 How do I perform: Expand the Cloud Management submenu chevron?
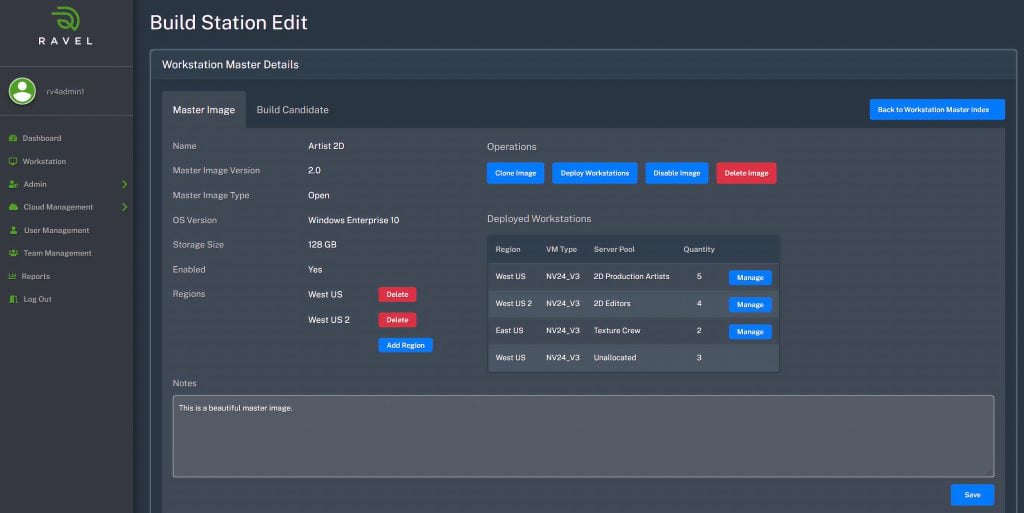tap(124, 207)
